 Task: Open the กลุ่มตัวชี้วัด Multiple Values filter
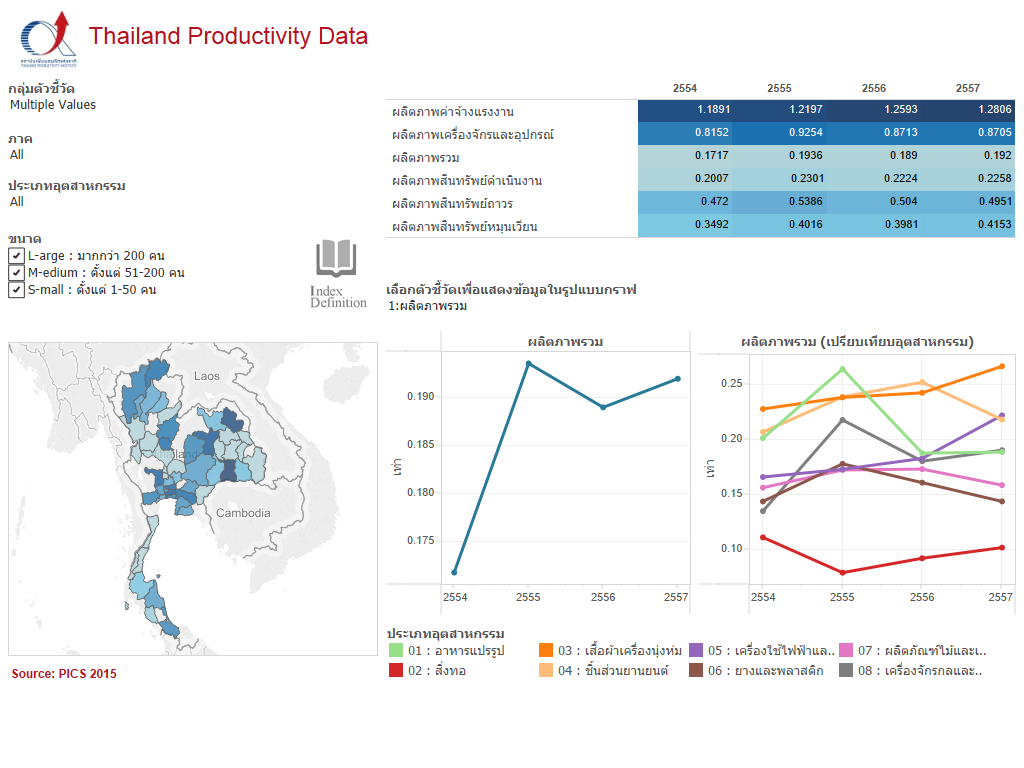pos(53,105)
